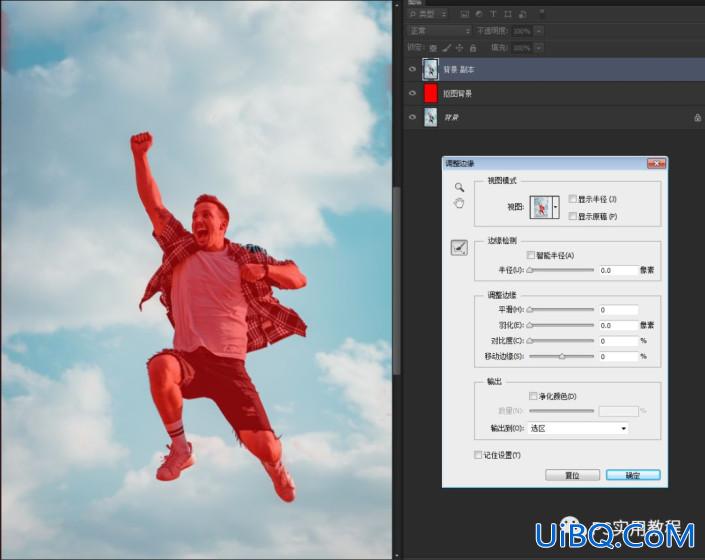The height and width of the screenshot is (560, 705).
Task: Toggle the layer filter on/off switch
Action: click(x=542, y=13)
